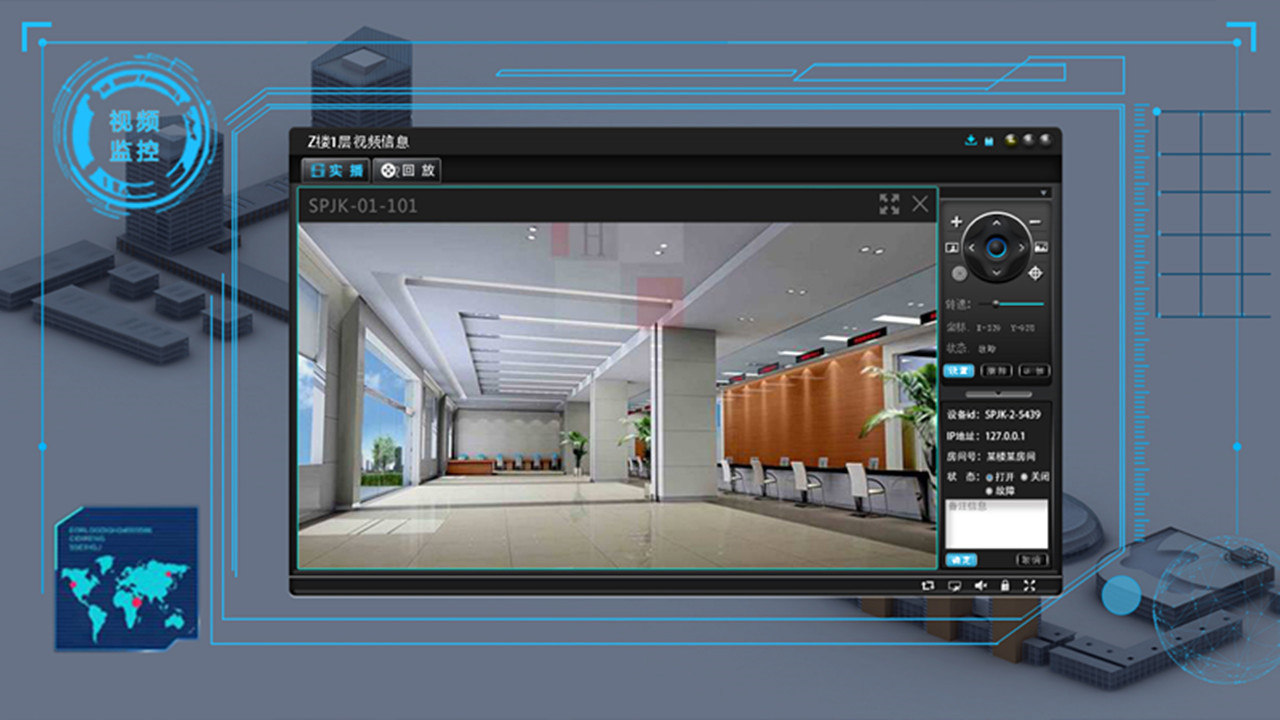The width and height of the screenshot is (1280, 720).
Task: Click the download icon in title bar
Action: (970, 141)
